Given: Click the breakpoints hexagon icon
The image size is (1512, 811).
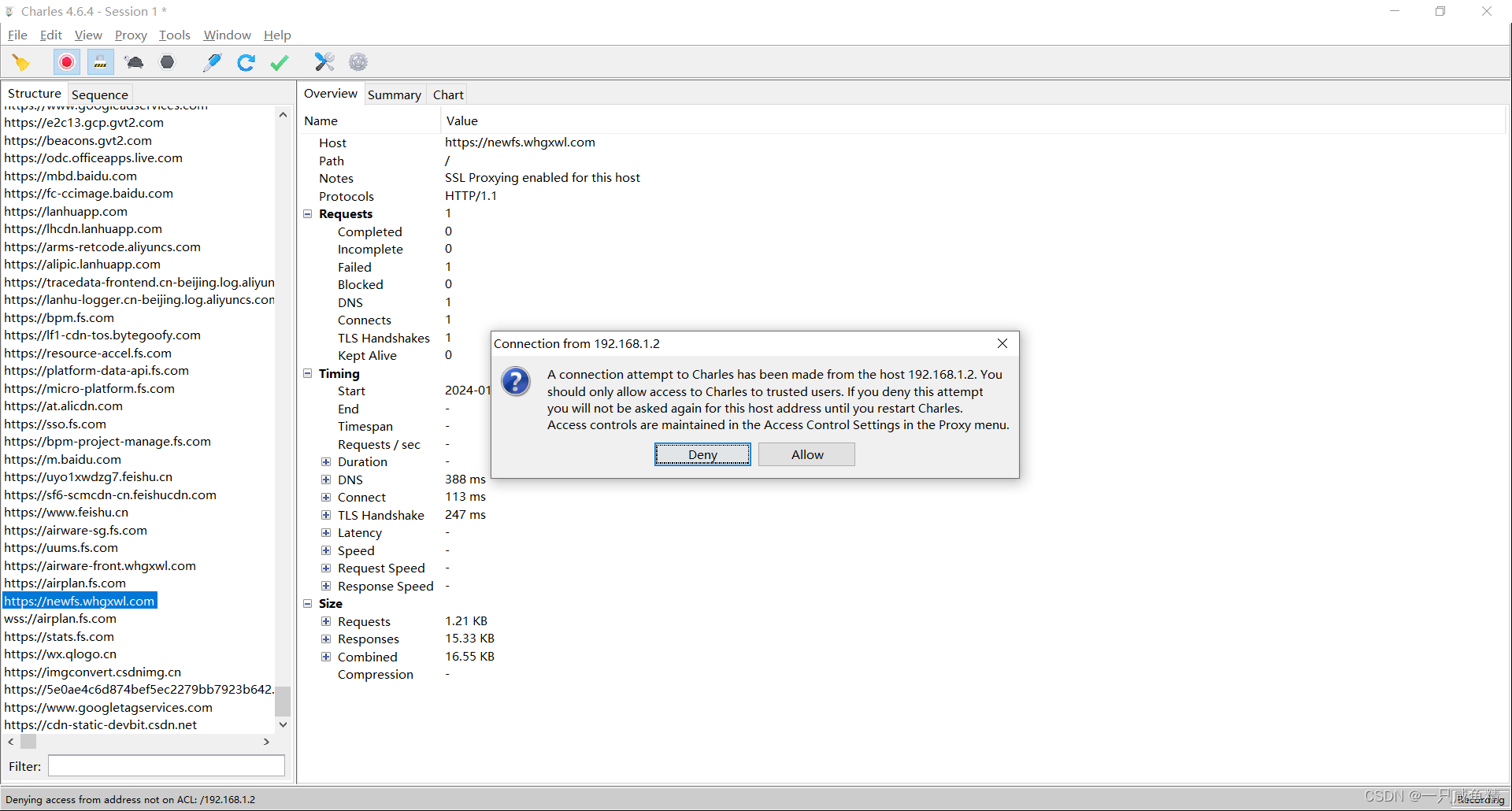Looking at the screenshot, I should click(167, 62).
